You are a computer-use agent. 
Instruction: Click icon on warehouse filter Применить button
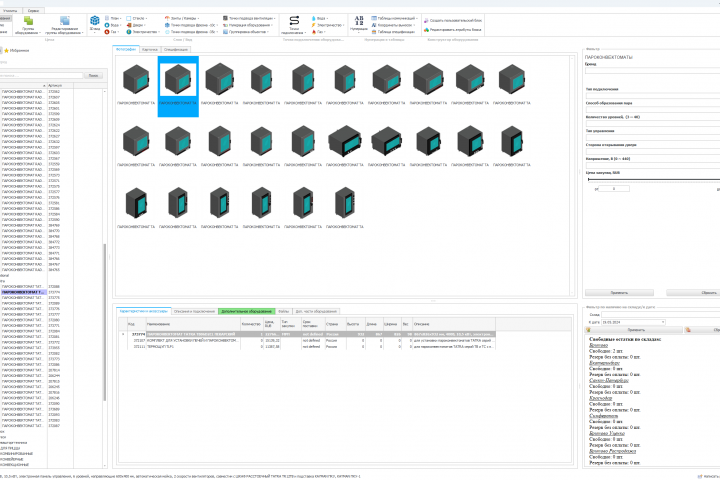588,330
